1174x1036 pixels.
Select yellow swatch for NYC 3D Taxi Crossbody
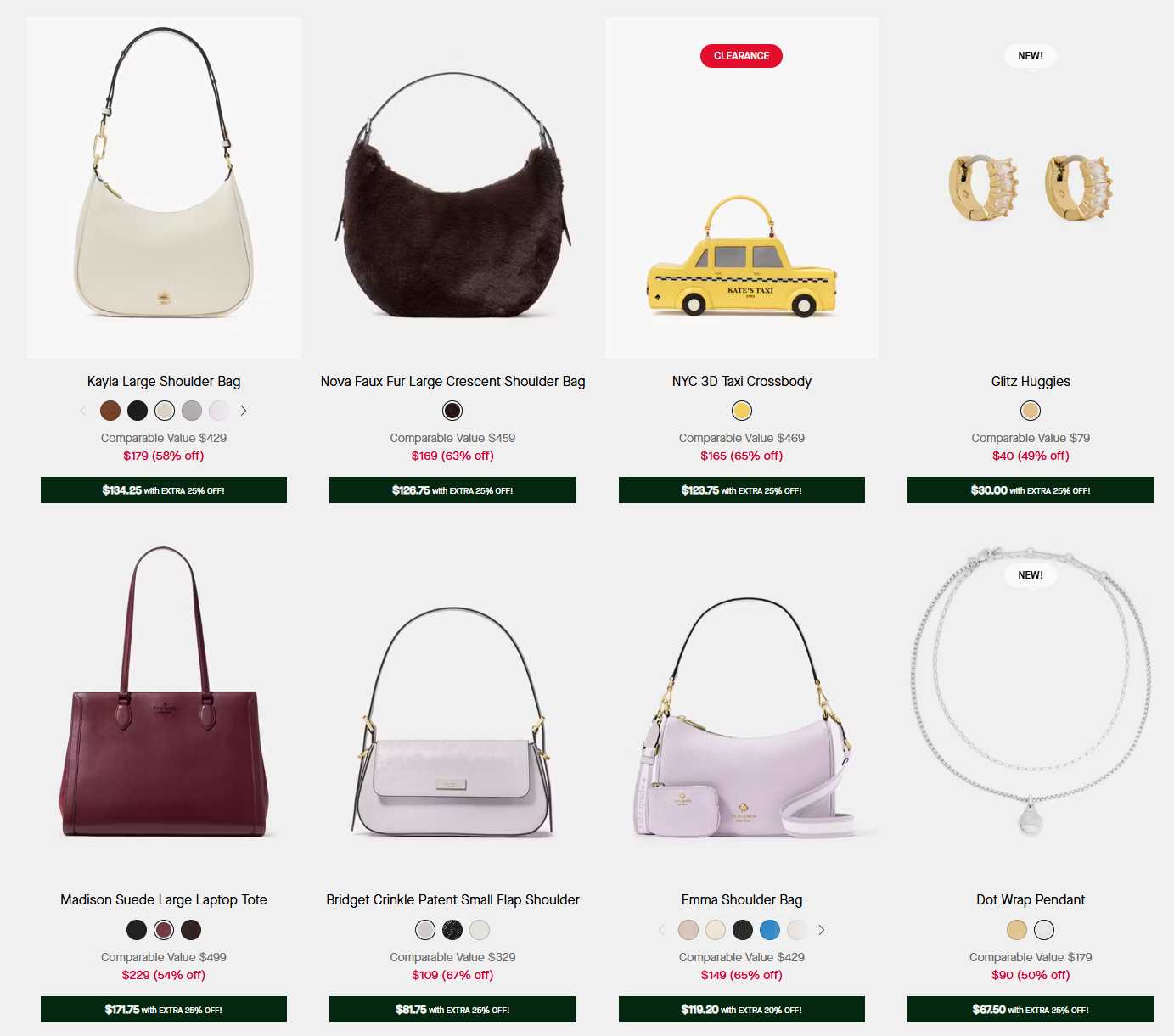pos(742,411)
